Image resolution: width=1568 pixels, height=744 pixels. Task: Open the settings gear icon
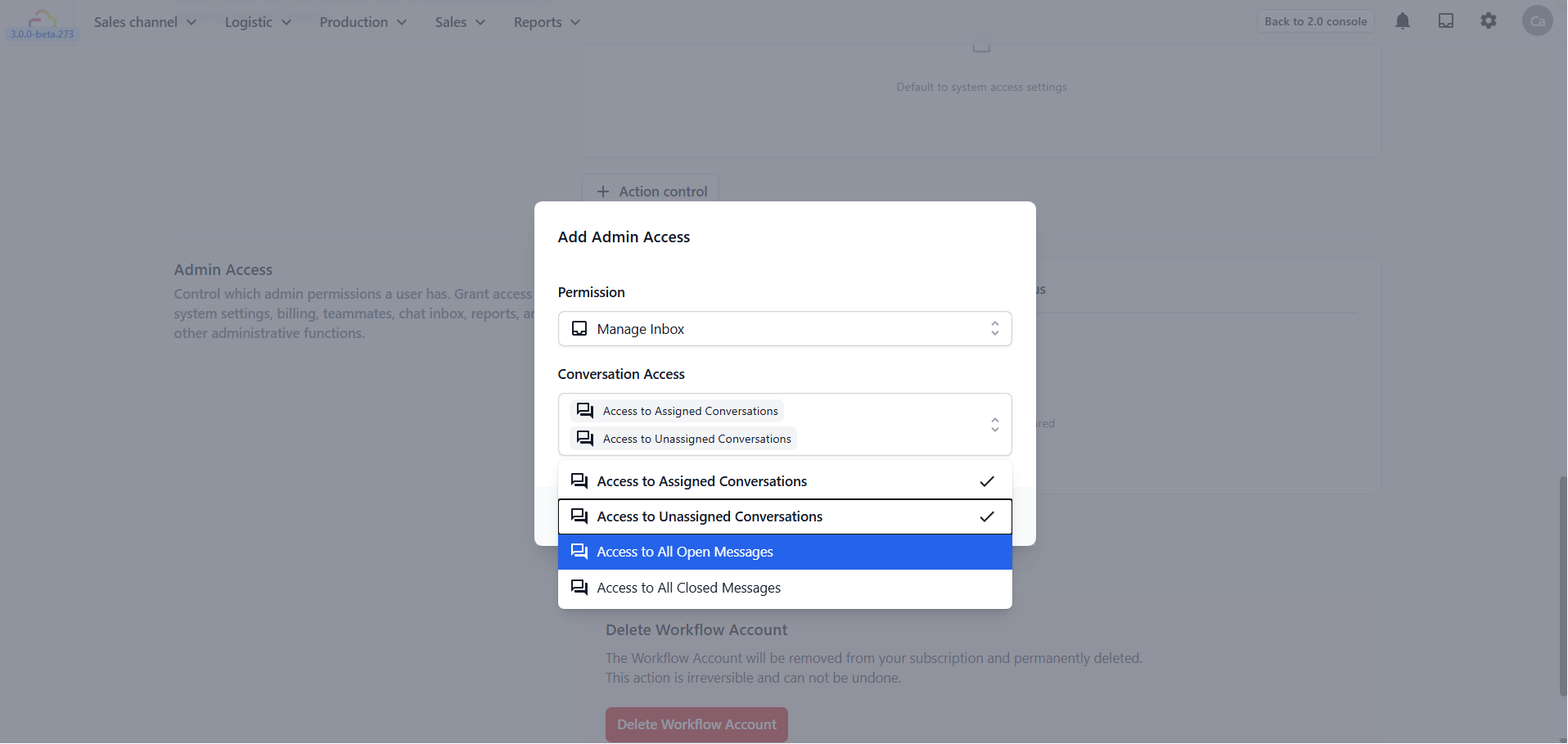point(1489,21)
